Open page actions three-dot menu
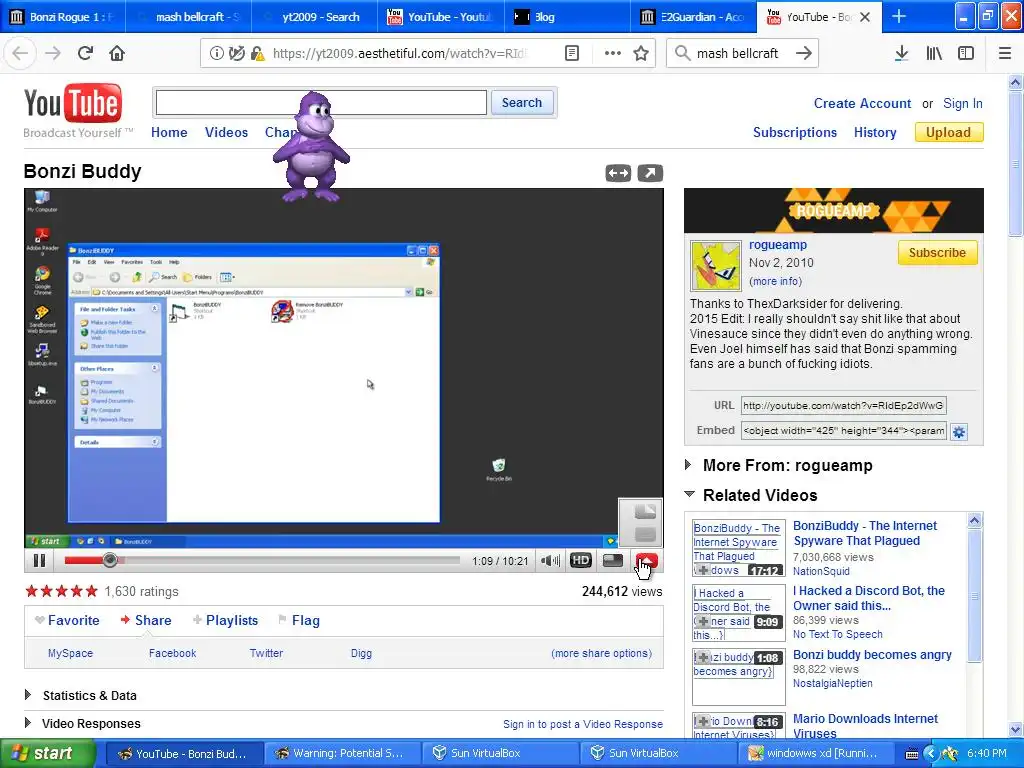Viewport: 1024px width, 768px height. click(613, 53)
